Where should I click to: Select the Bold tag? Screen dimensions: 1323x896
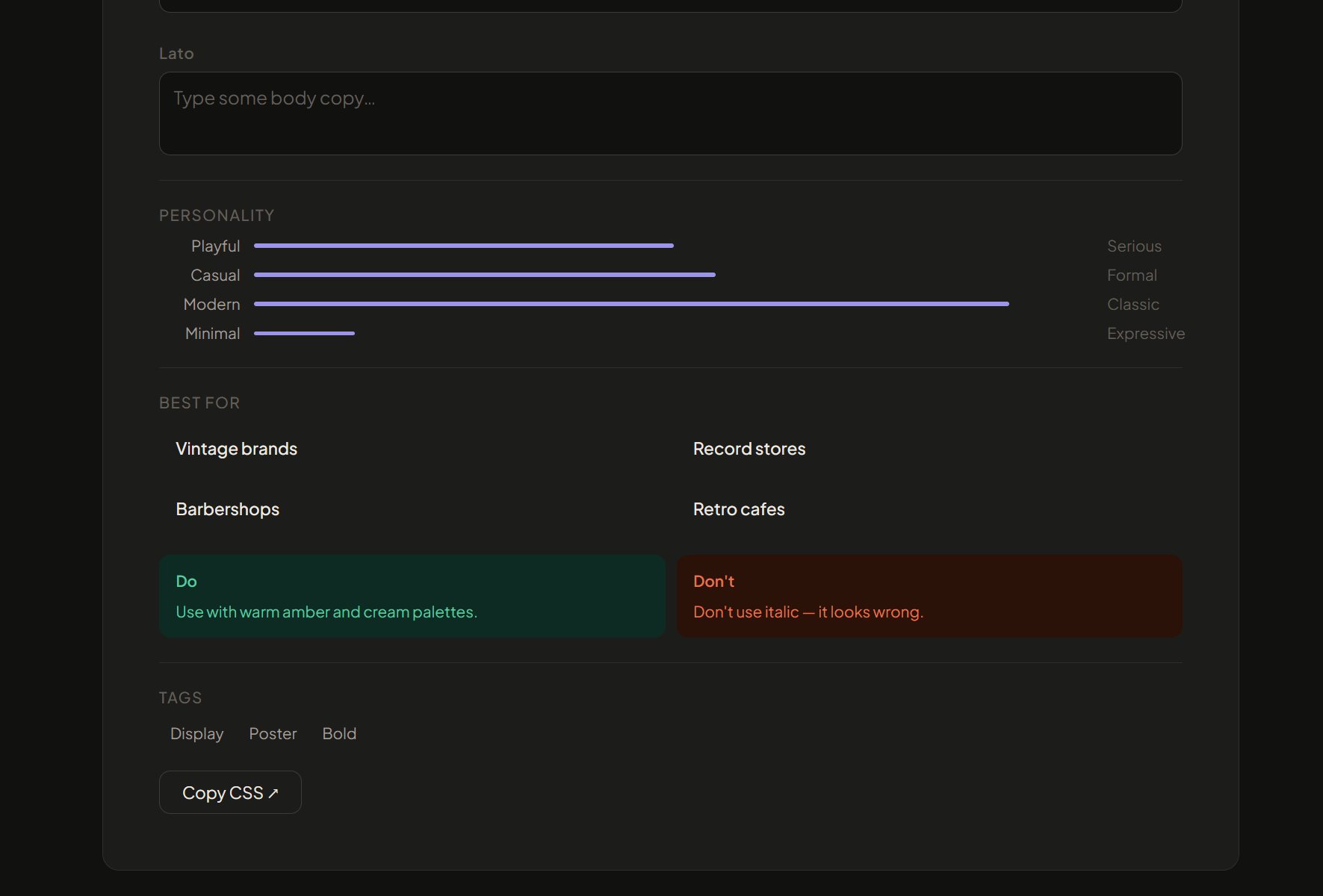(x=339, y=733)
